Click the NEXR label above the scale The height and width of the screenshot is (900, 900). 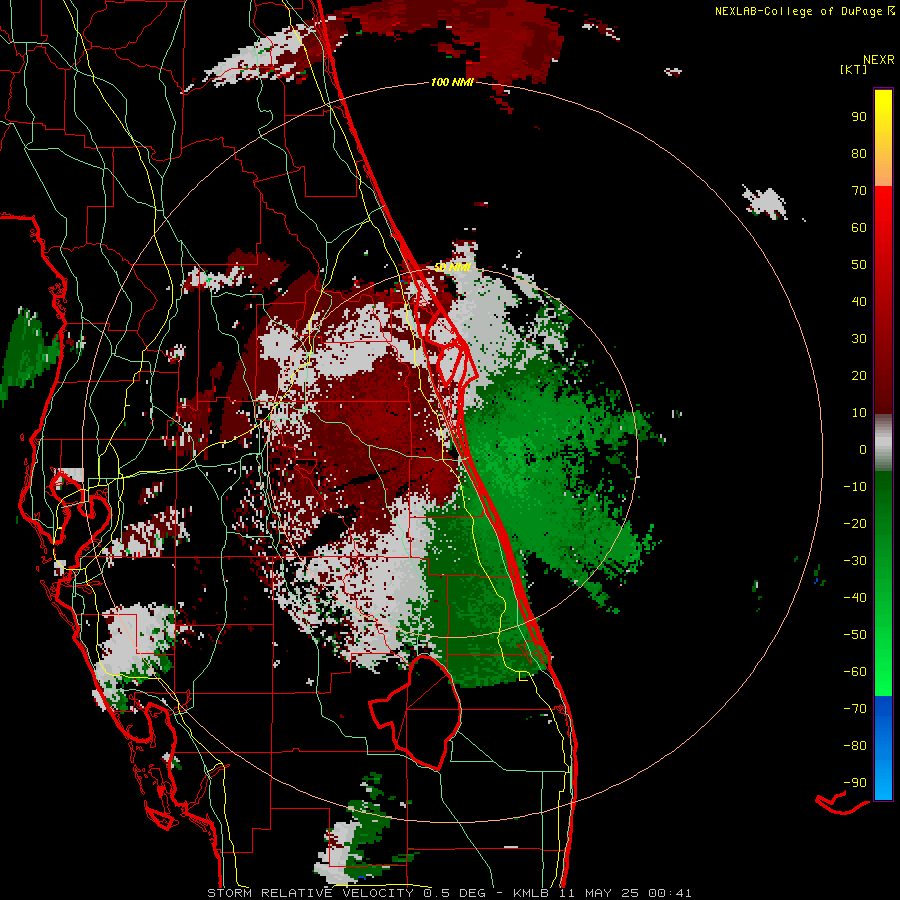click(878, 60)
